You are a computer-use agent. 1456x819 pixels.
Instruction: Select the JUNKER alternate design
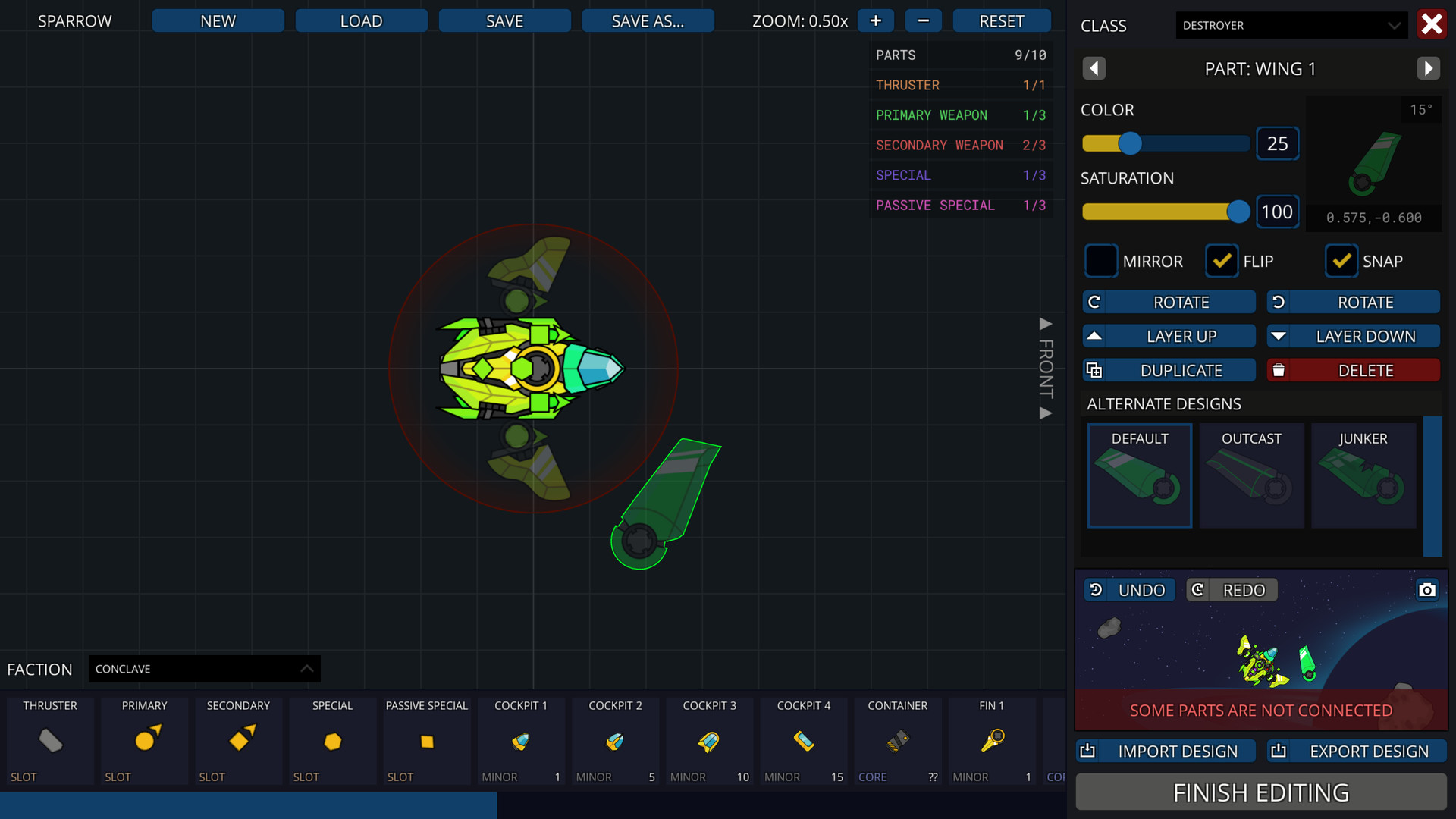[1363, 475]
